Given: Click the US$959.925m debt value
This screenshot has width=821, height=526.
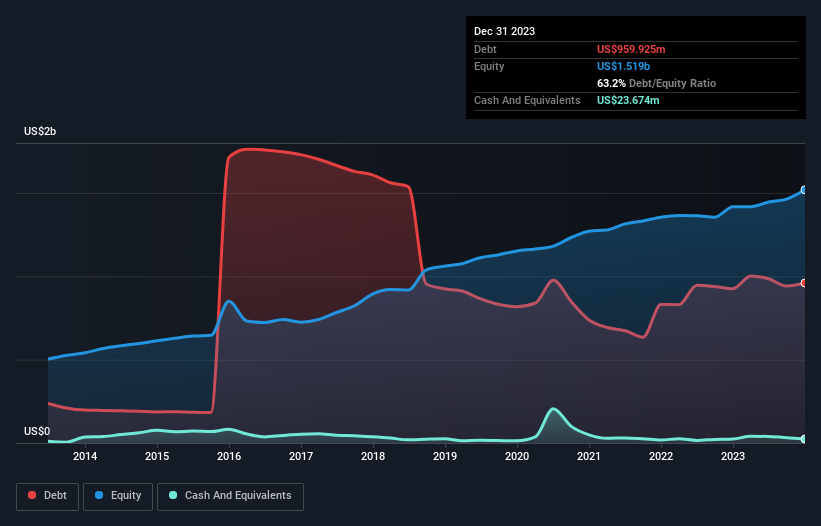Looking at the screenshot, I should point(631,49).
